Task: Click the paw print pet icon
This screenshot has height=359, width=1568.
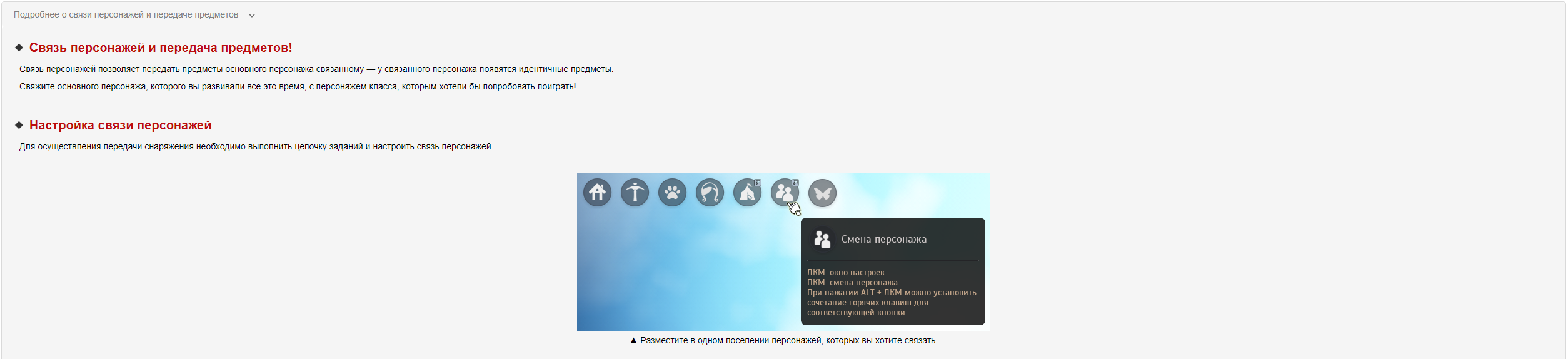Action: [x=672, y=192]
